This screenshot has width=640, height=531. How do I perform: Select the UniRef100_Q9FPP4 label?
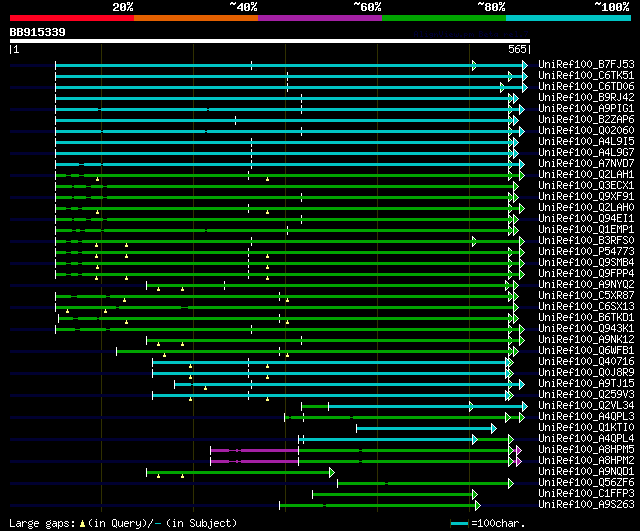(x=586, y=274)
